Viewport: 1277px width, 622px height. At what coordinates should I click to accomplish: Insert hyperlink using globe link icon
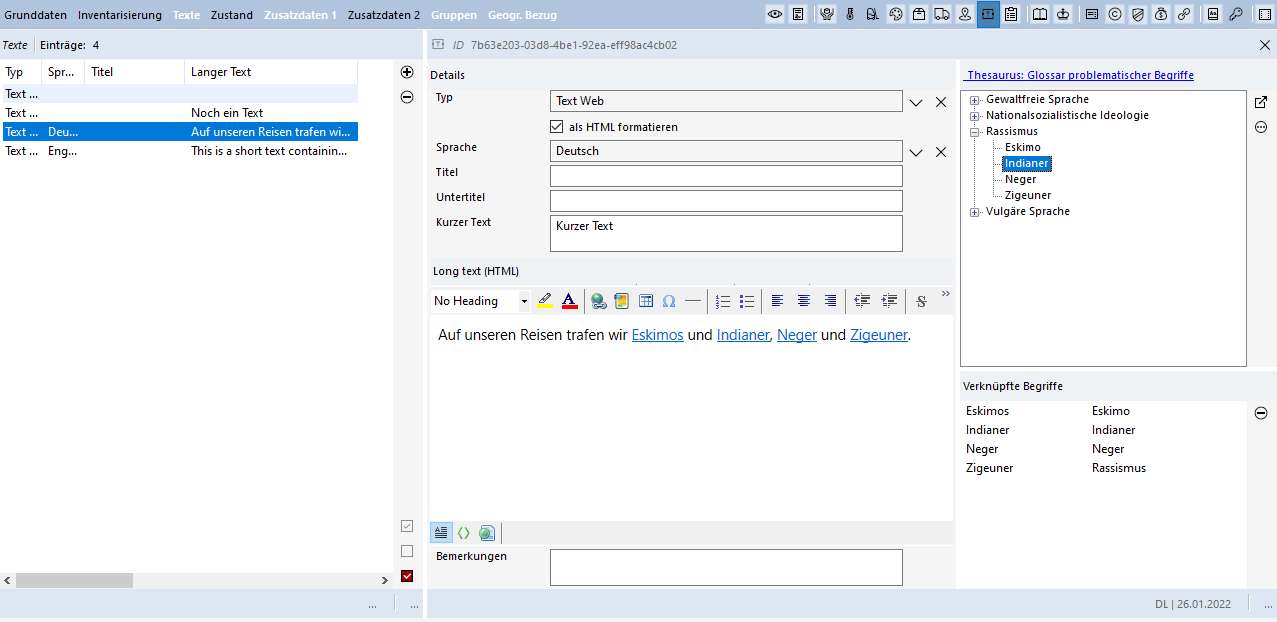[598, 301]
